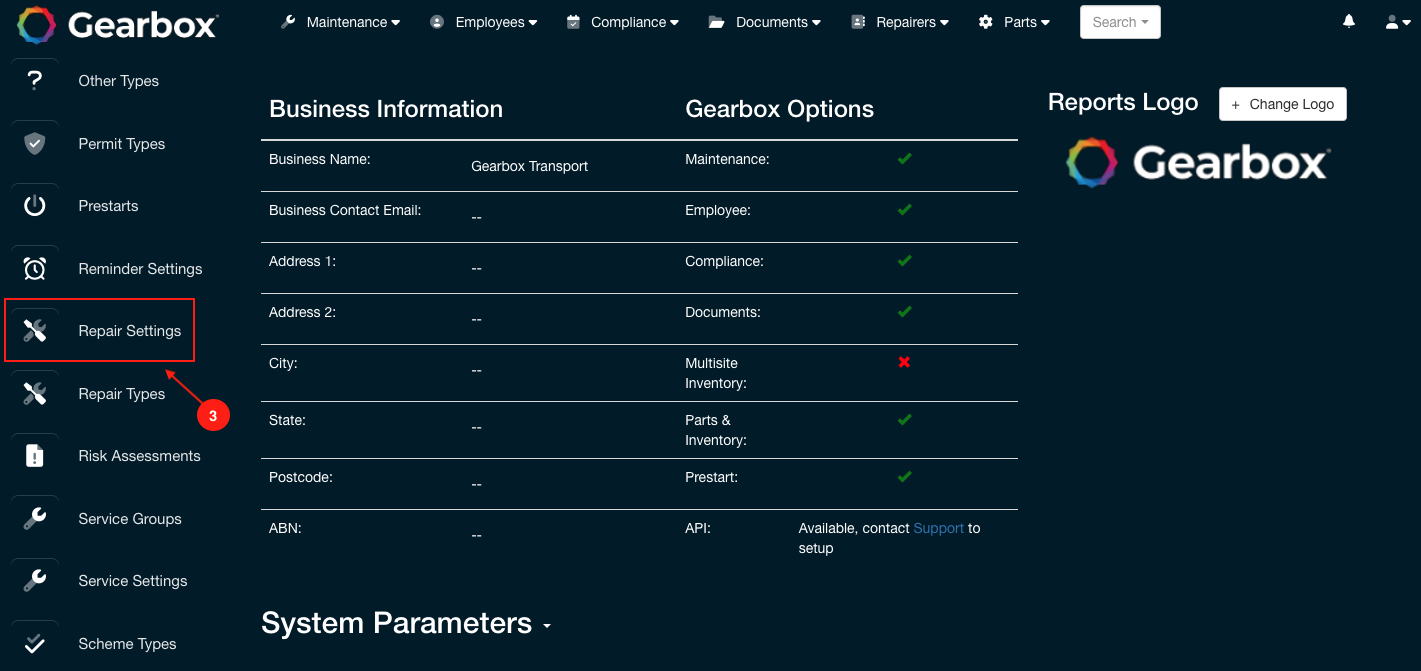Viewport: 1421px width, 671px height.
Task: Click the Repair Types tools icon
Action: (x=35, y=393)
